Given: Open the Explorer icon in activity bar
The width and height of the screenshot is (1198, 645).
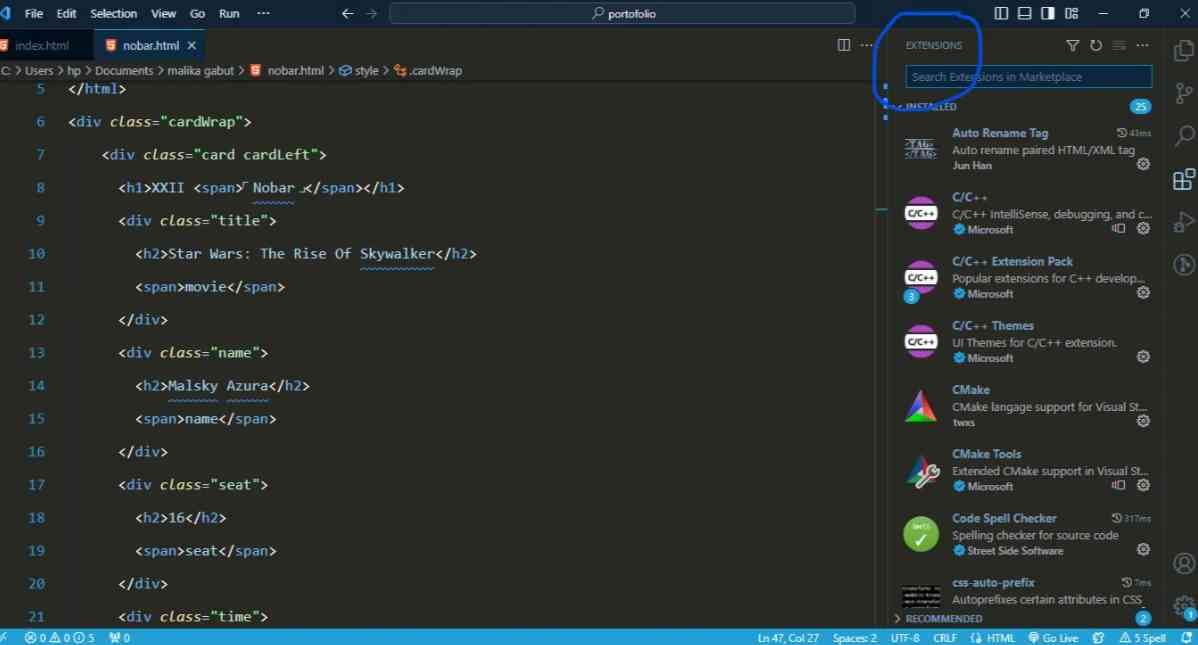Looking at the screenshot, I should tap(1183, 48).
